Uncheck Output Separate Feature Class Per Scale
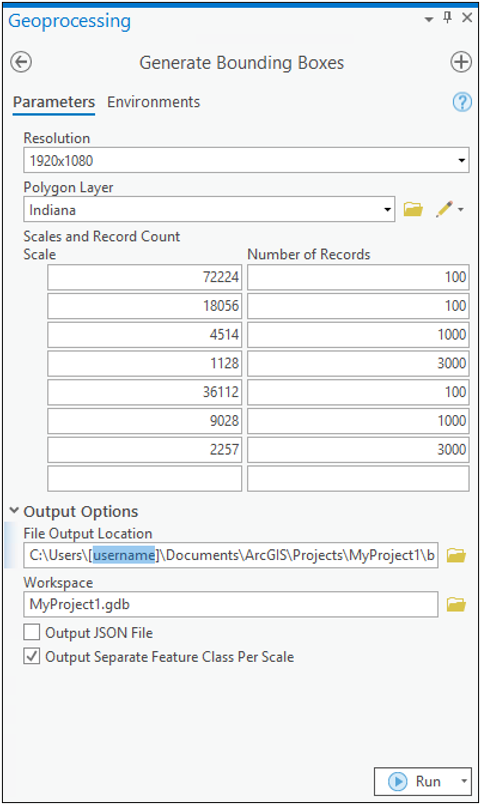 click(x=32, y=656)
